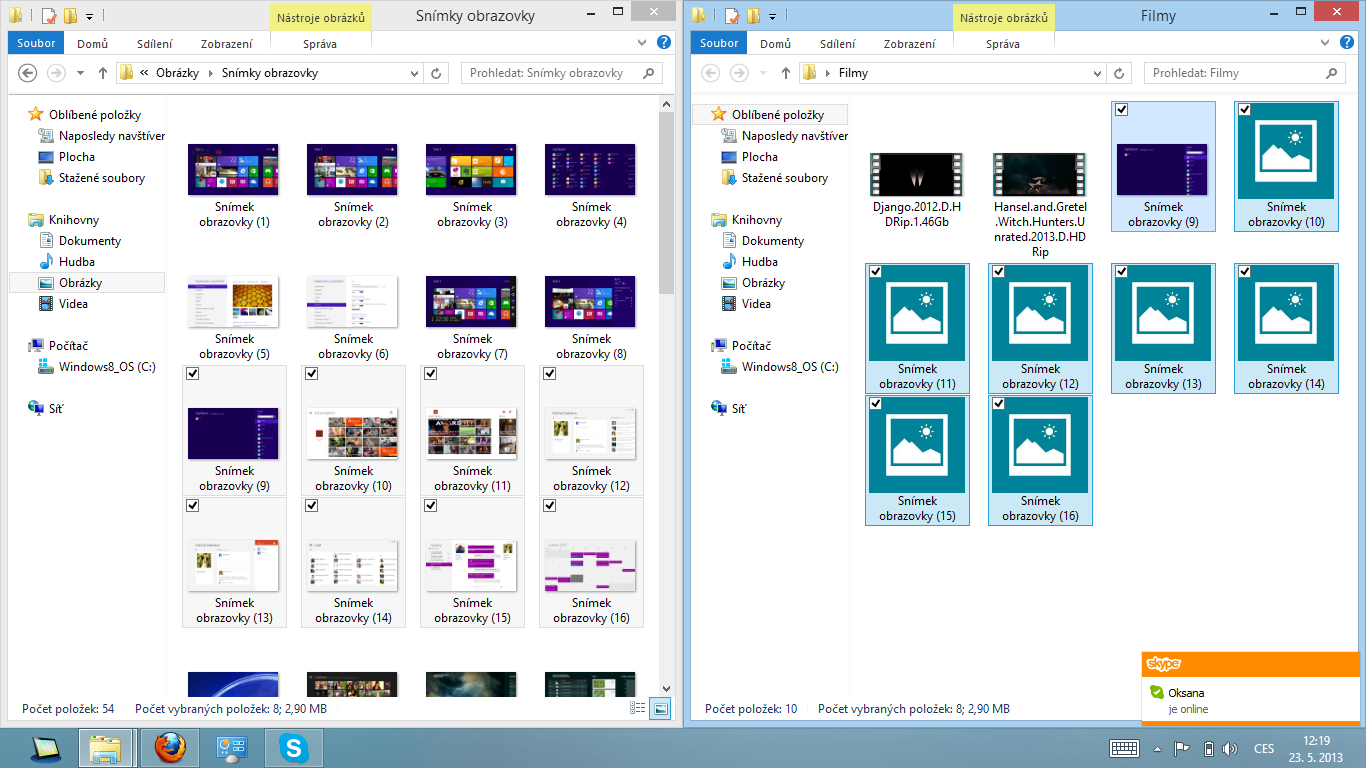The height and width of the screenshot is (768, 1366).
Task: Uncheck Snímek obrazovky (9) in left window
Action: [193, 374]
